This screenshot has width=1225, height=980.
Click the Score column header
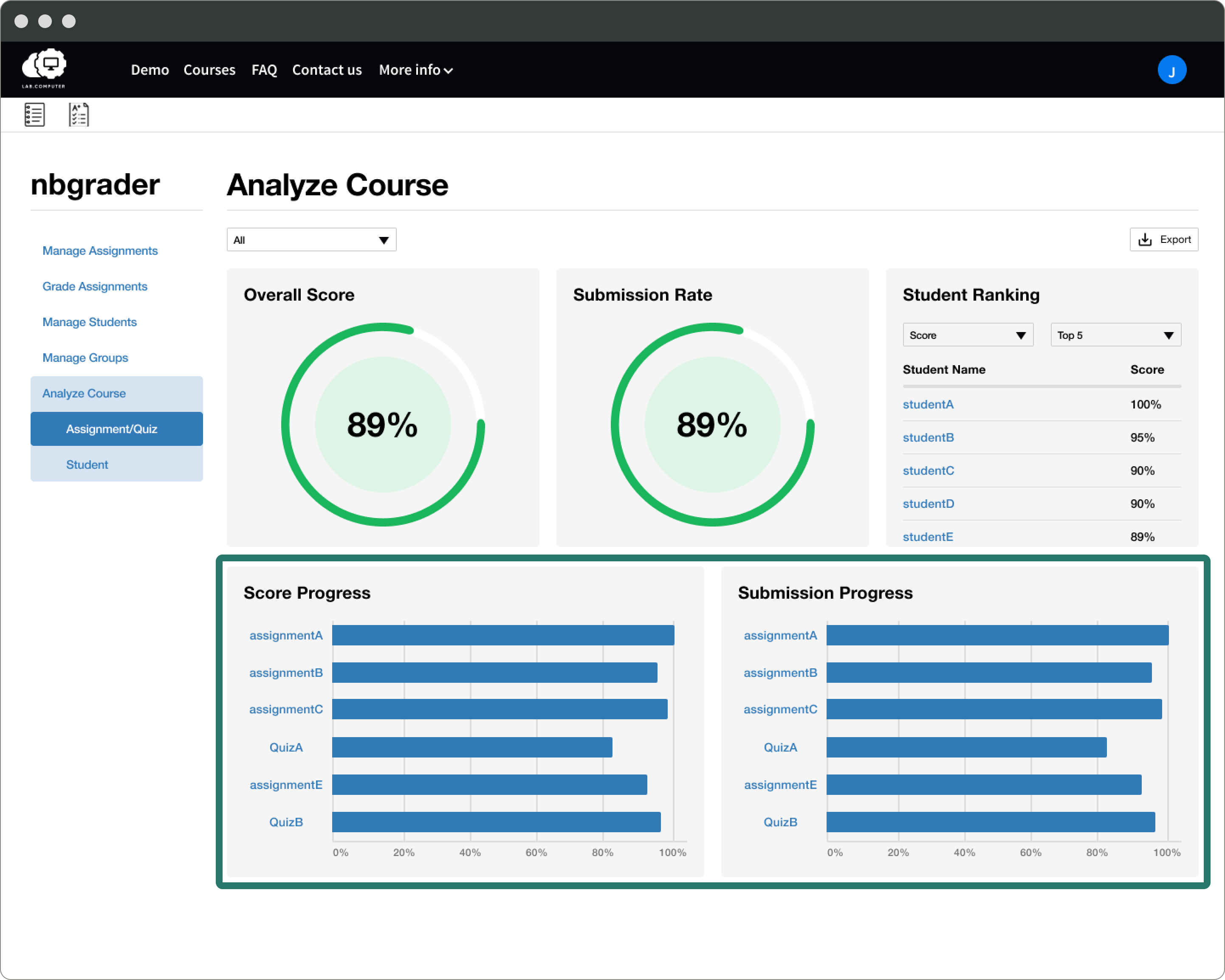click(x=1146, y=370)
